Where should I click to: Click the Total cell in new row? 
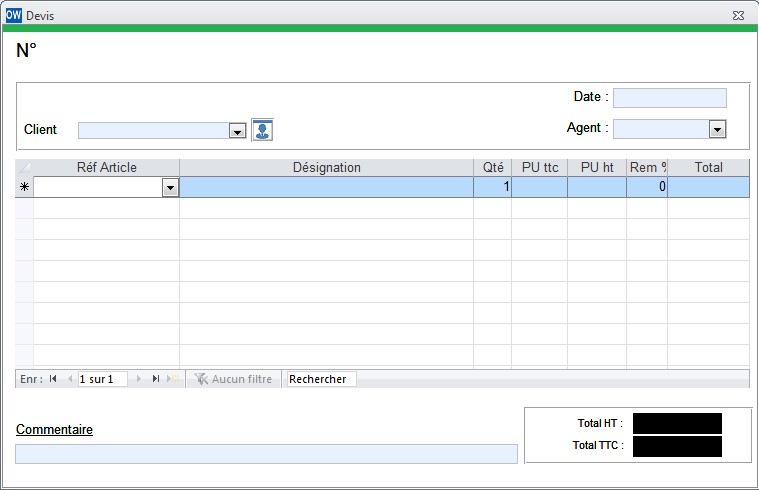(x=708, y=187)
